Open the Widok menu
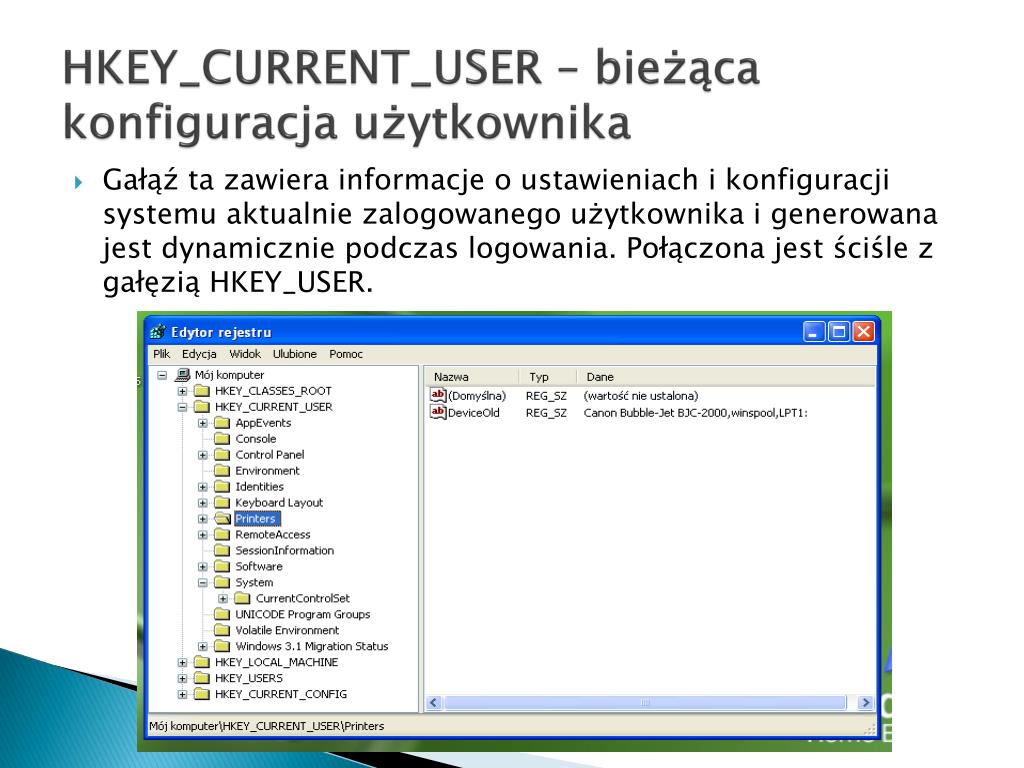Image resolution: width=1024 pixels, height=768 pixels. 245,354
